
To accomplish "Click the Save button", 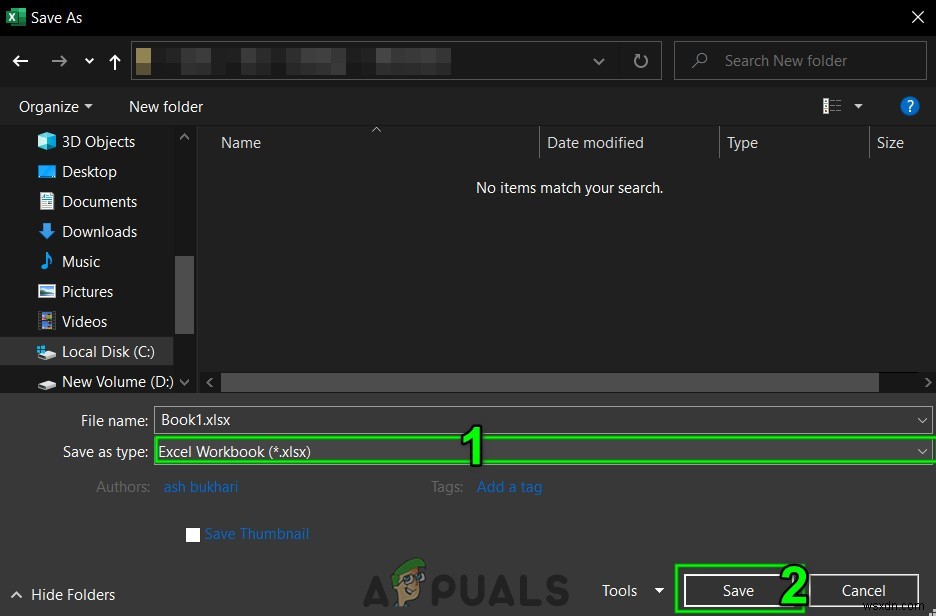I will (x=739, y=590).
